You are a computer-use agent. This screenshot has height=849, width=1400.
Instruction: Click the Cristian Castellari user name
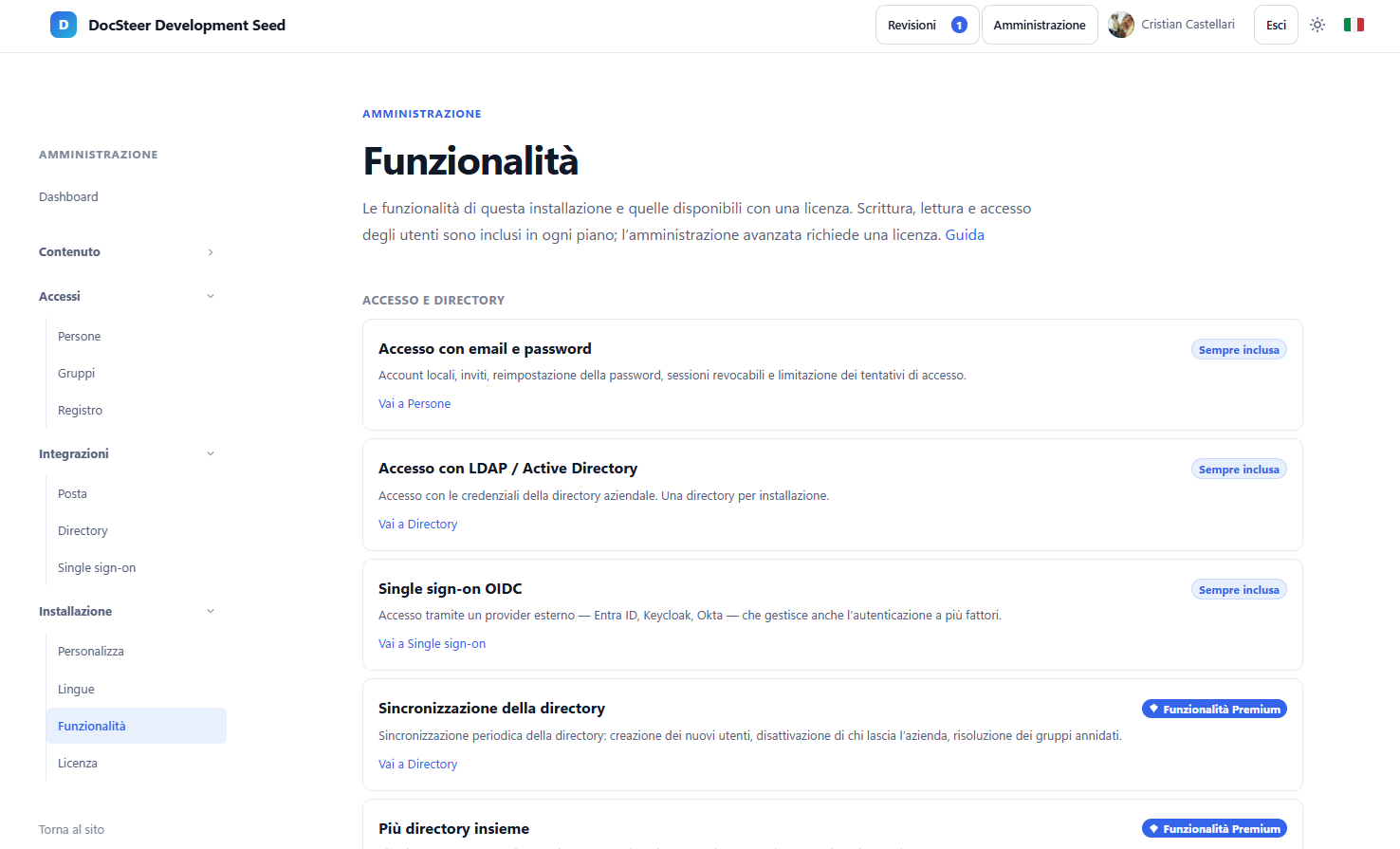tap(1188, 25)
